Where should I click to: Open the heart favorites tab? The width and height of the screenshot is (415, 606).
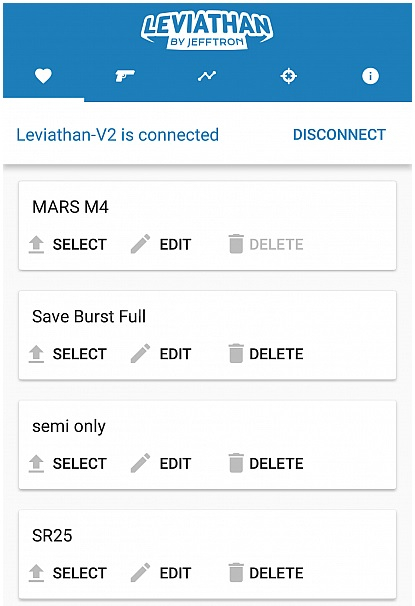point(43,76)
